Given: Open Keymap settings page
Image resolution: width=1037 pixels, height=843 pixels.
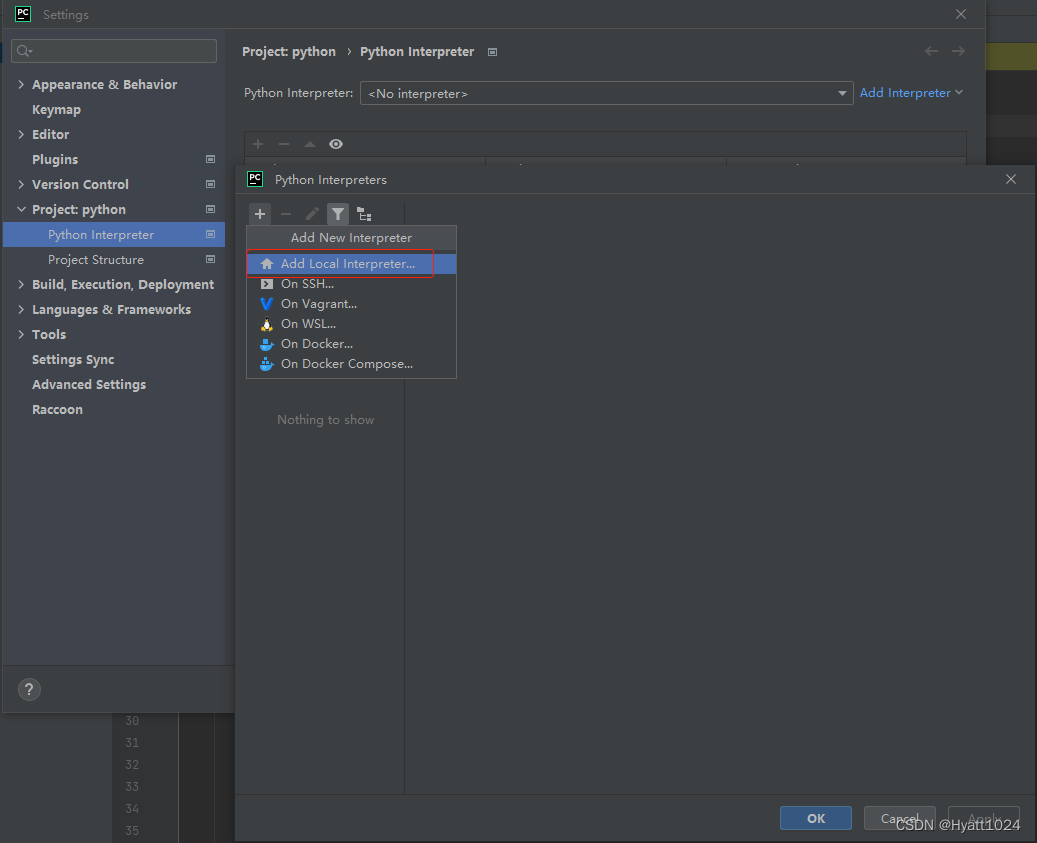Looking at the screenshot, I should [x=56, y=110].
